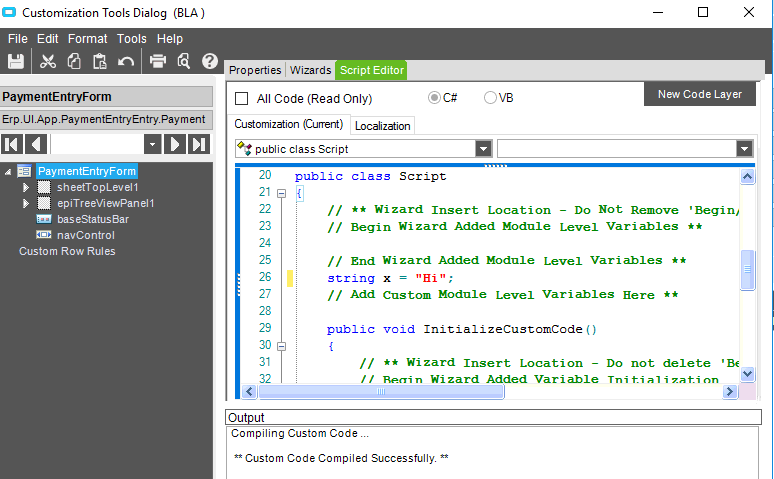Screen dimensions: 774x479
Task: Collapse the PaymentEntryForm tree root
Action: tap(8, 172)
